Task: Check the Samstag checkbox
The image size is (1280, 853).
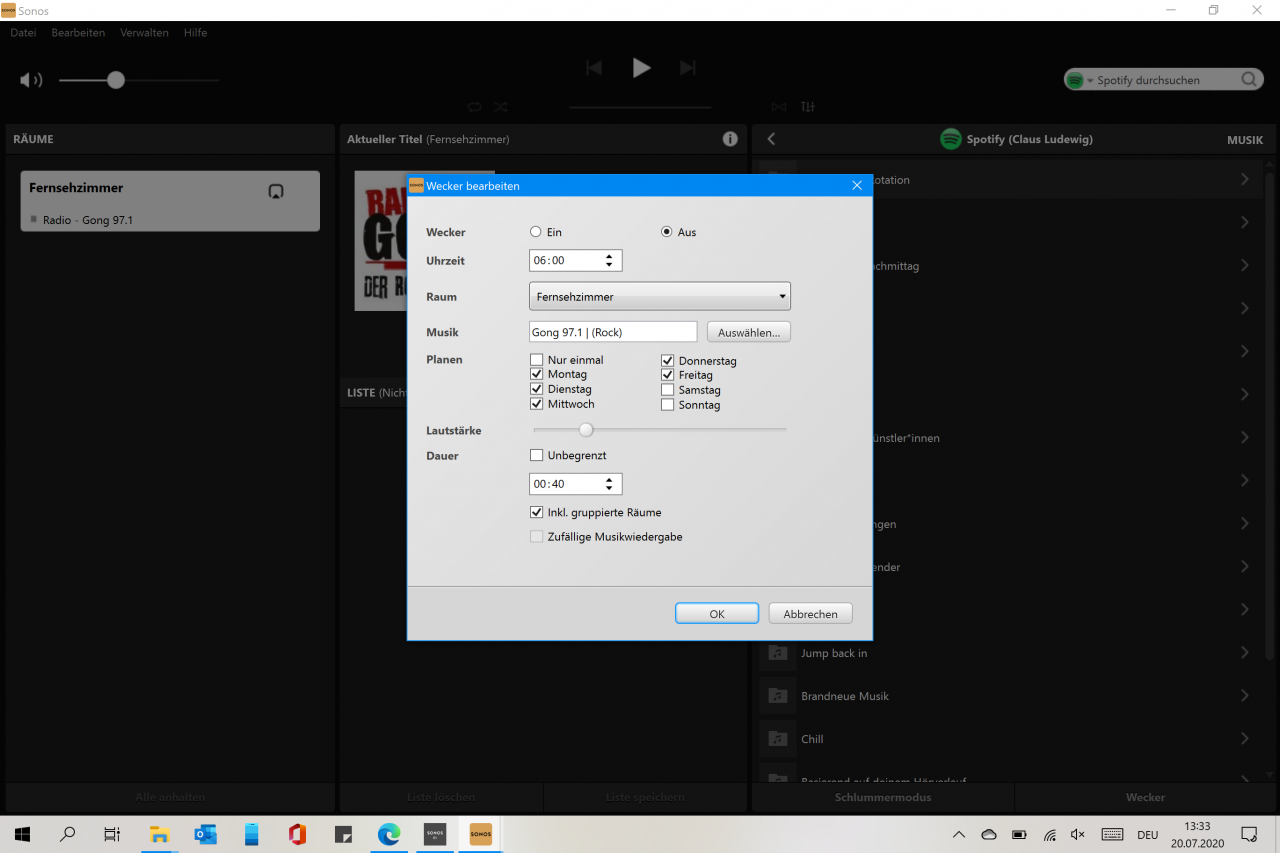Action: tap(668, 390)
